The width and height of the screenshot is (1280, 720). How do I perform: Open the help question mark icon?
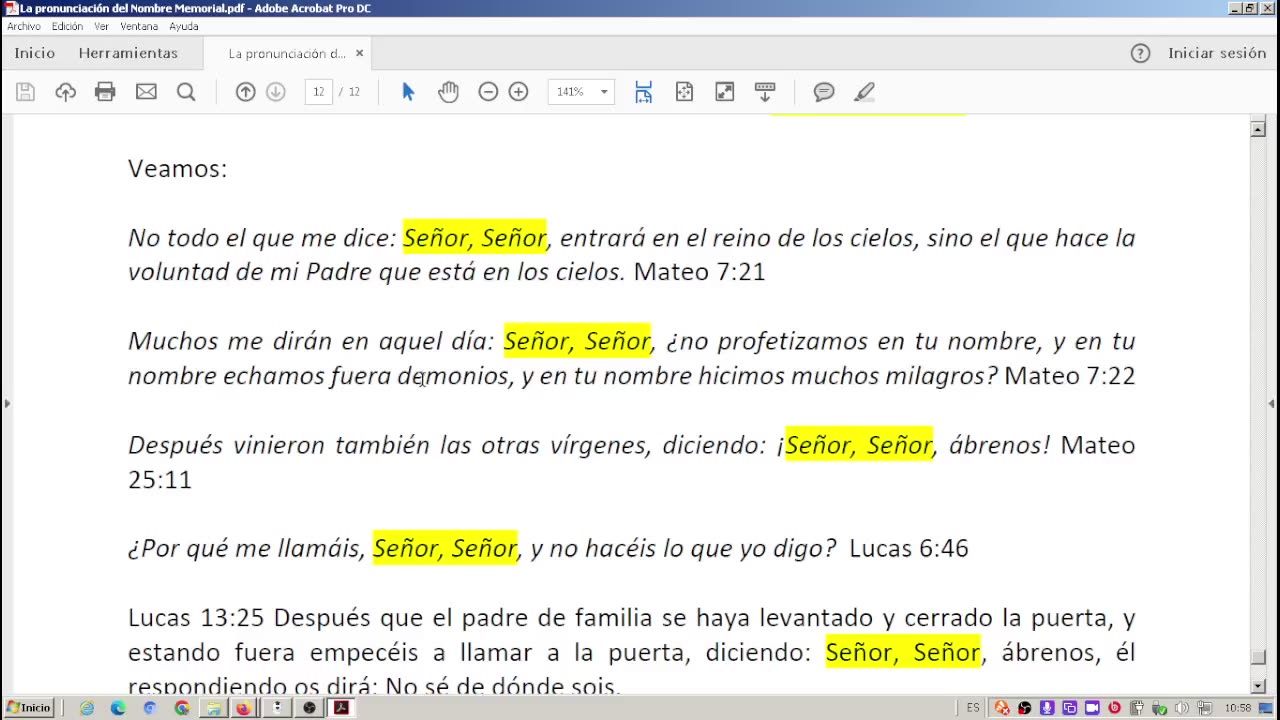(1140, 54)
